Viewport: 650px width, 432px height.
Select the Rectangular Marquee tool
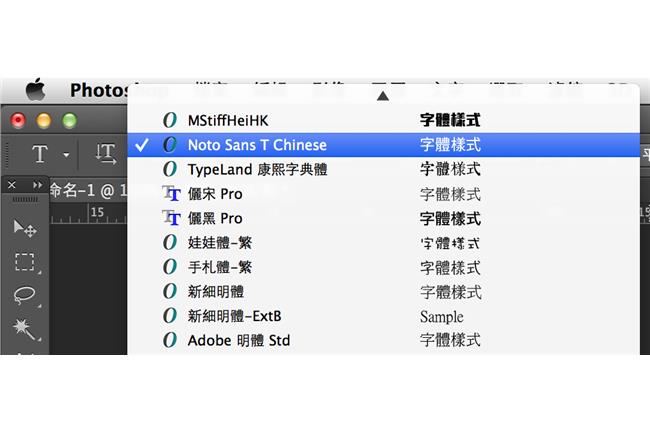25,262
